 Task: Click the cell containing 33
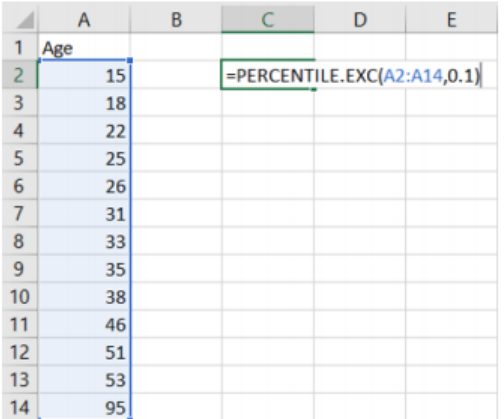pos(84,241)
